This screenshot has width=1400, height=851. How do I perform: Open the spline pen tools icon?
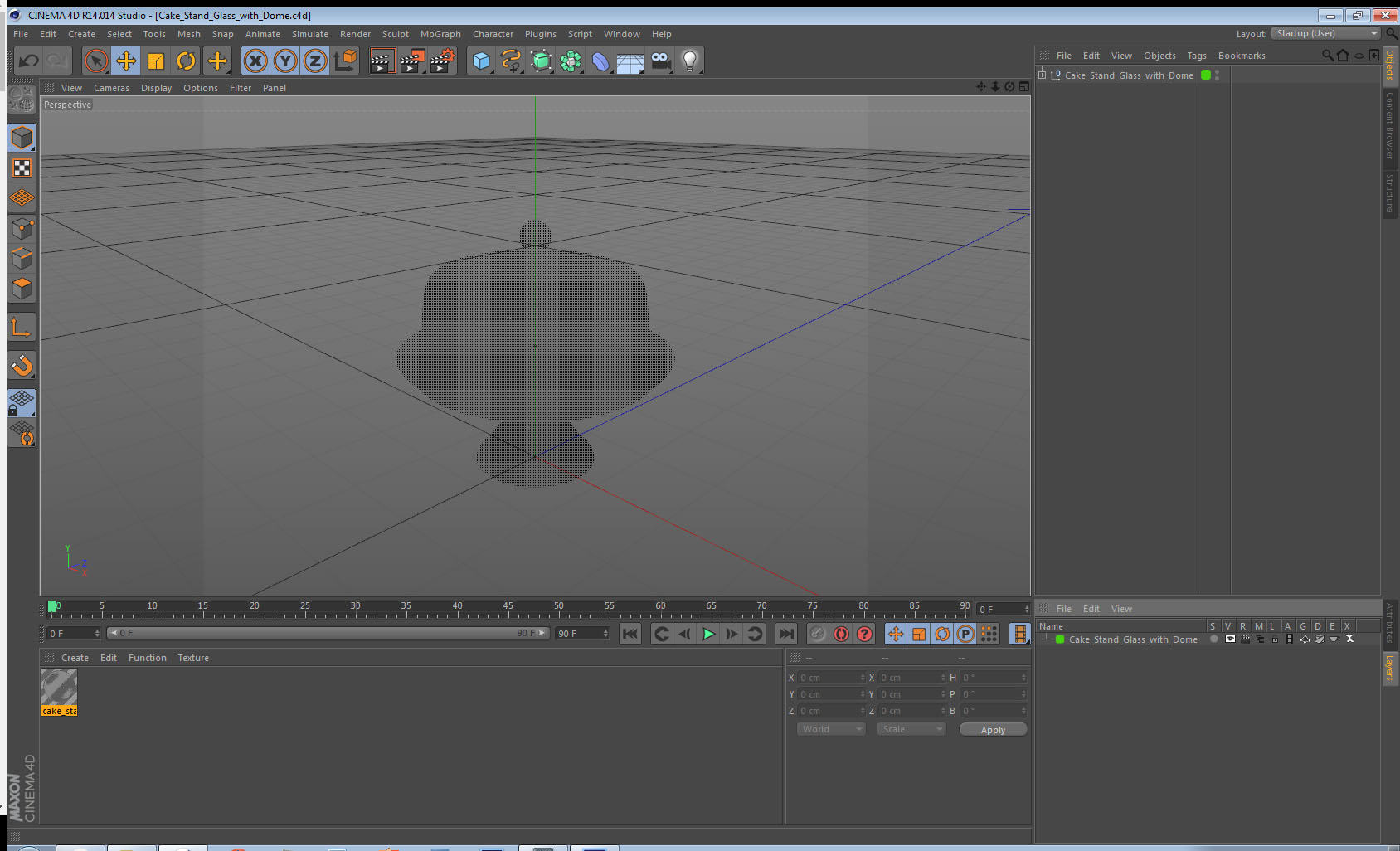(511, 61)
